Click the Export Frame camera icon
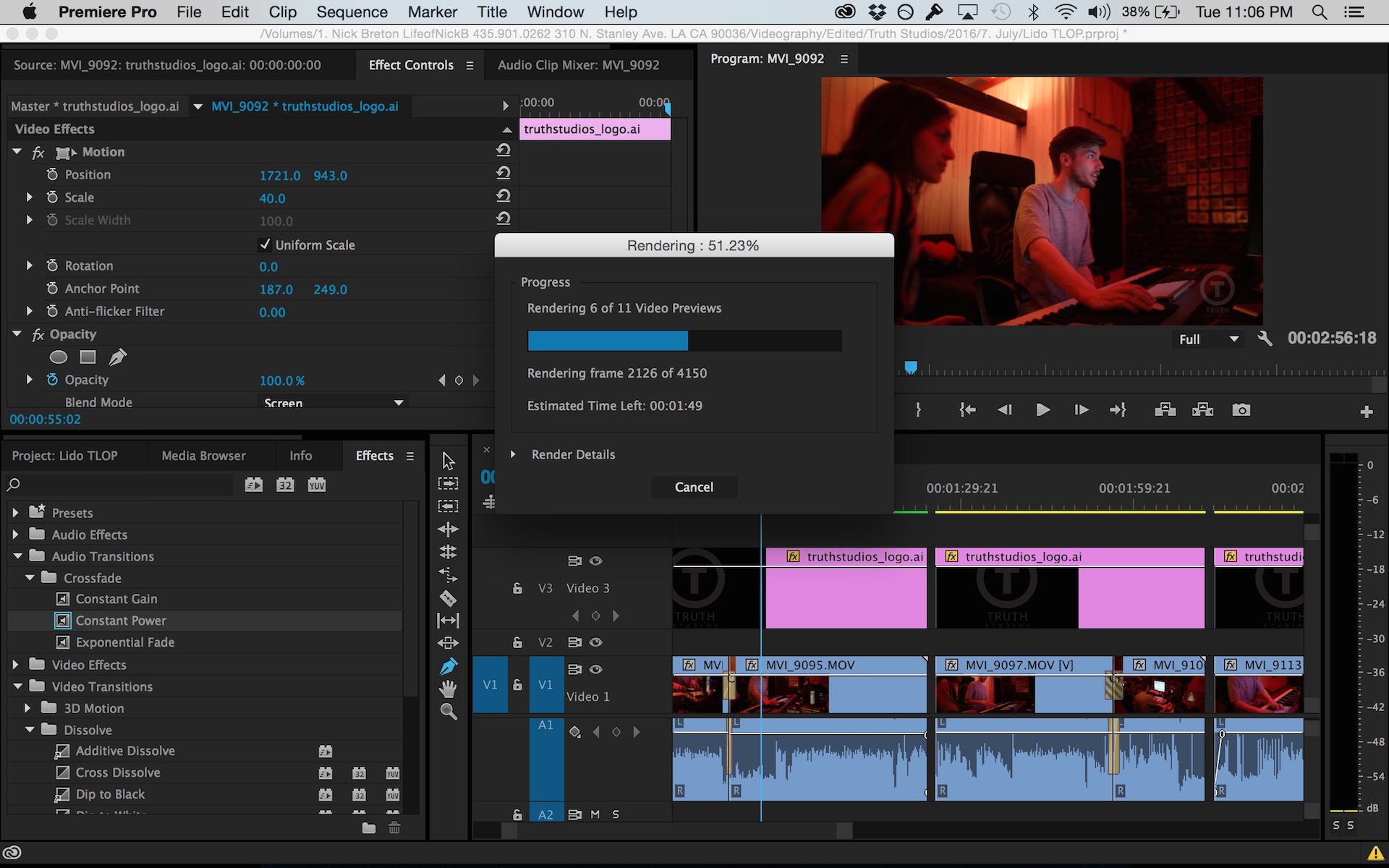This screenshot has height=868, width=1389. pos(1241,410)
